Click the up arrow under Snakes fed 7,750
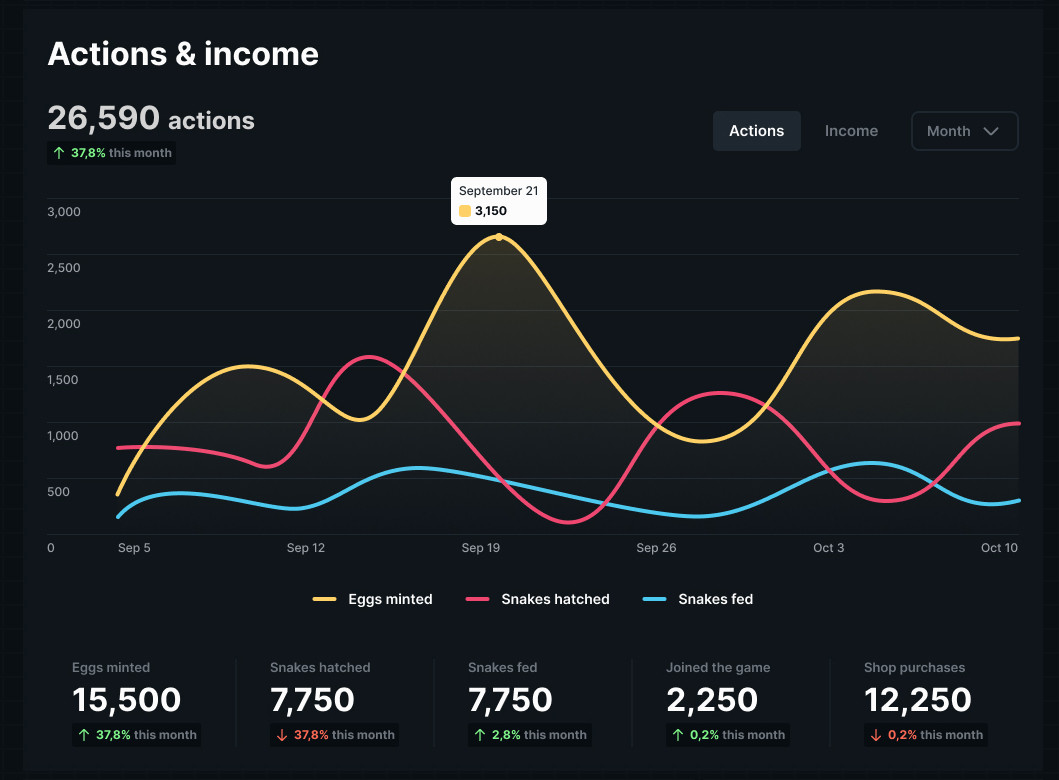 480,735
